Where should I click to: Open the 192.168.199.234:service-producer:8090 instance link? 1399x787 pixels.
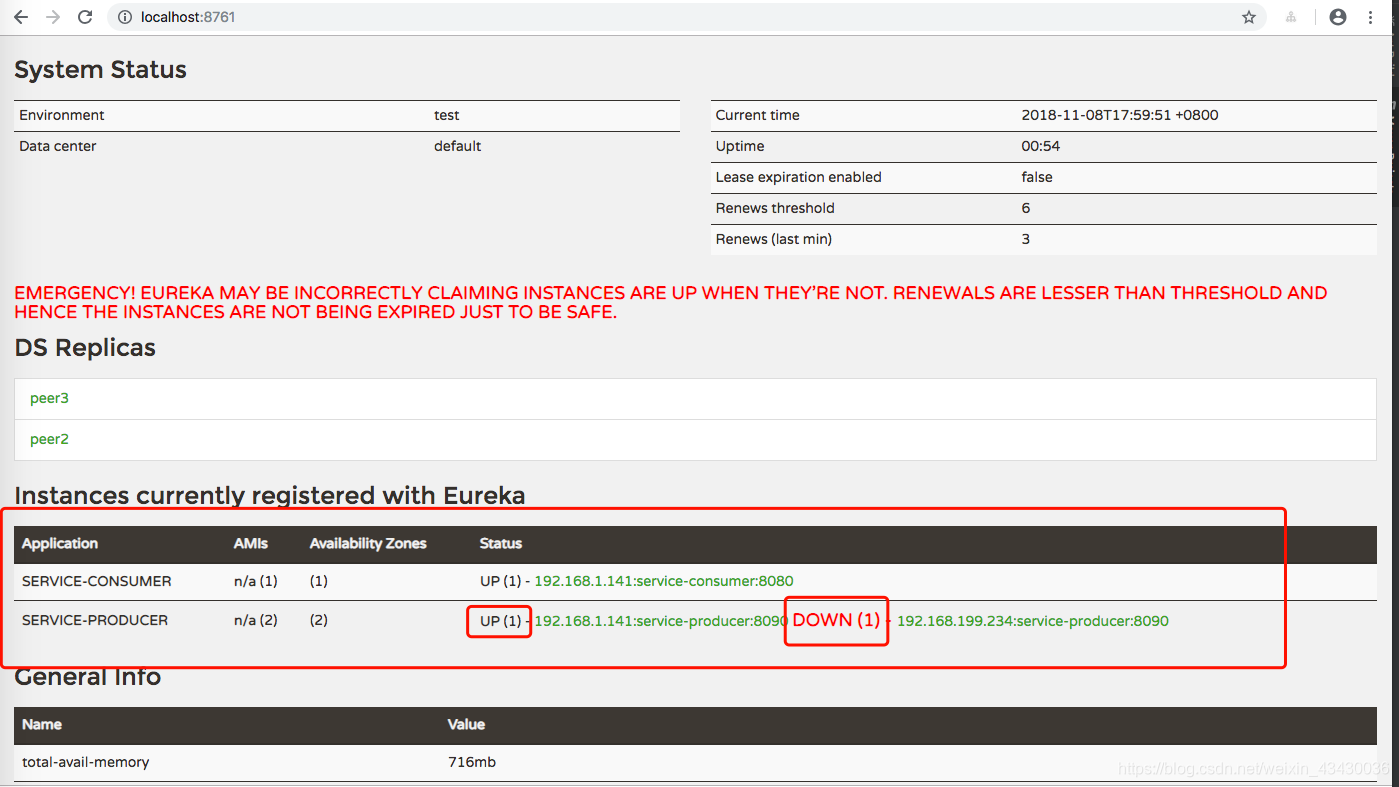coord(1033,621)
